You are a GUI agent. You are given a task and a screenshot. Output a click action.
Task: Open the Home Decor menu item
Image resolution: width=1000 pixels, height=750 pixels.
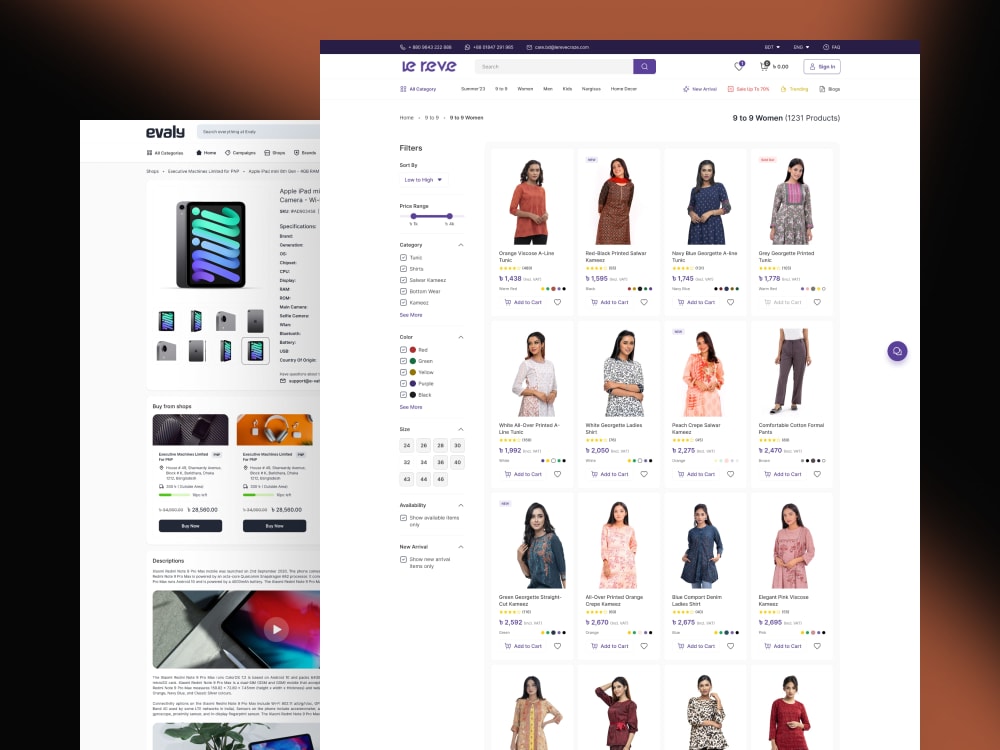[x=624, y=89]
